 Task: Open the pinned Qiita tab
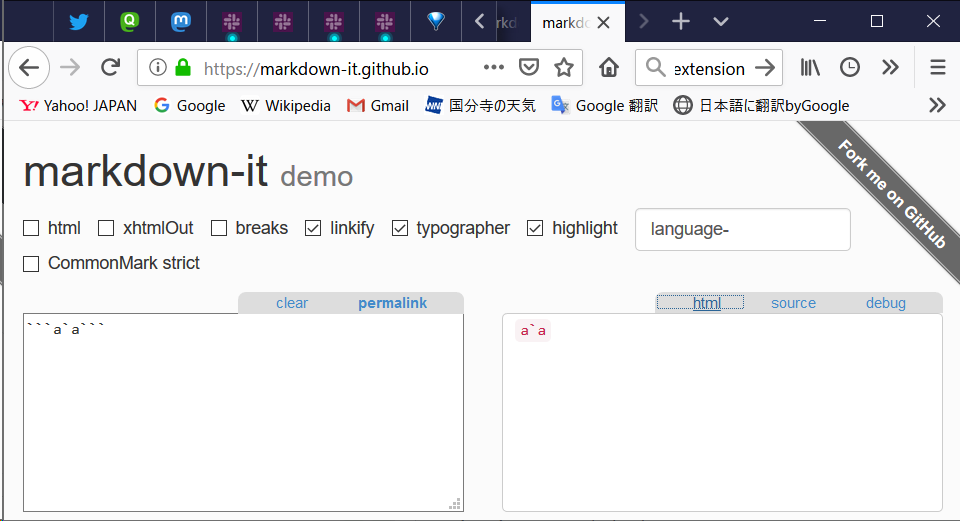pos(129,22)
